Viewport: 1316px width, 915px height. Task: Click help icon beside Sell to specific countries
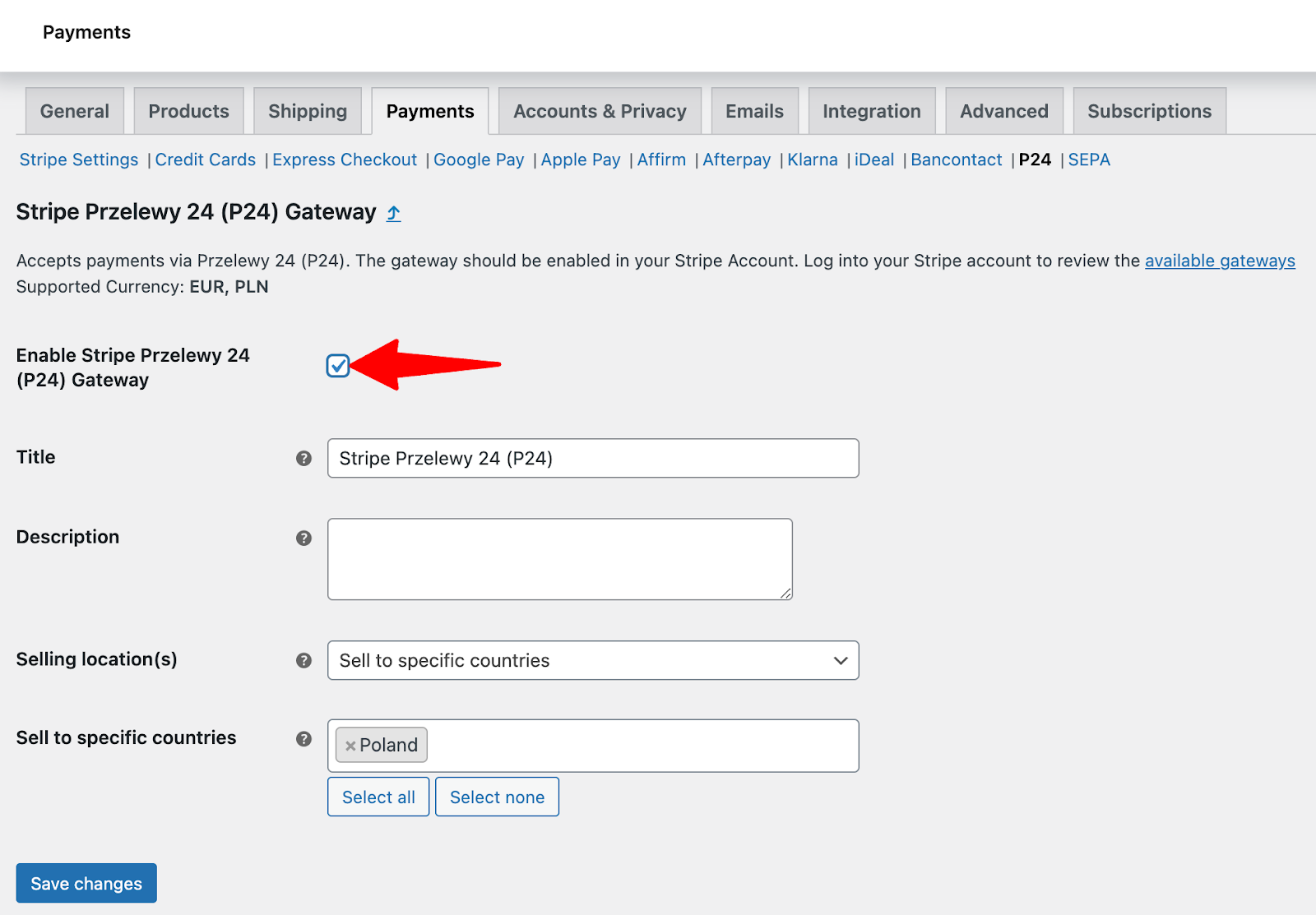click(x=304, y=738)
